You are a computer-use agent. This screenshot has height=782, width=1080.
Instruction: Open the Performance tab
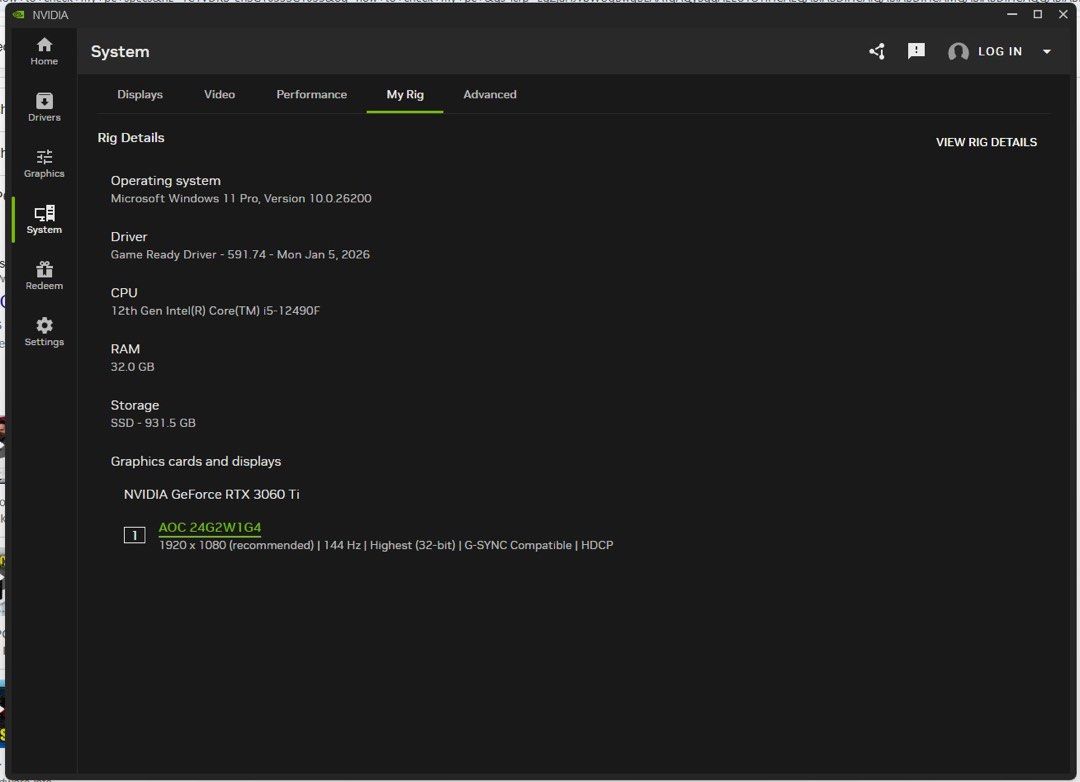(x=311, y=94)
